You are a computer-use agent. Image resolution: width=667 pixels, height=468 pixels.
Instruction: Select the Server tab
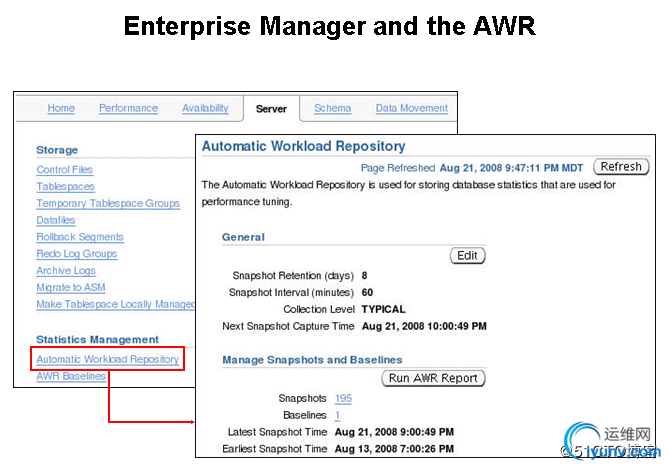point(271,109)
